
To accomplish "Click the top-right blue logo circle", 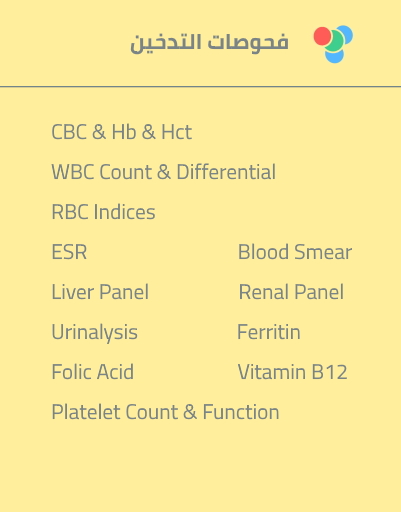I will click(347, 33).
